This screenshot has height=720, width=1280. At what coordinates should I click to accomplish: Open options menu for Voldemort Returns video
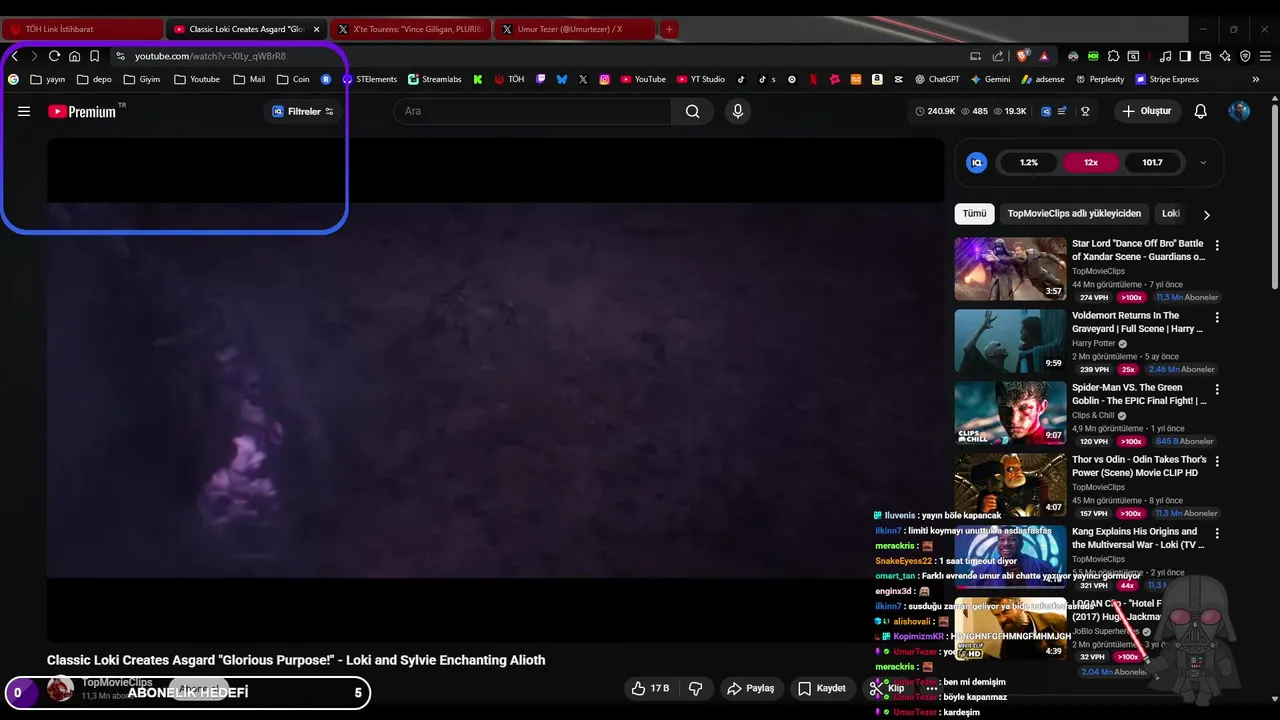tap(1217, 317)
